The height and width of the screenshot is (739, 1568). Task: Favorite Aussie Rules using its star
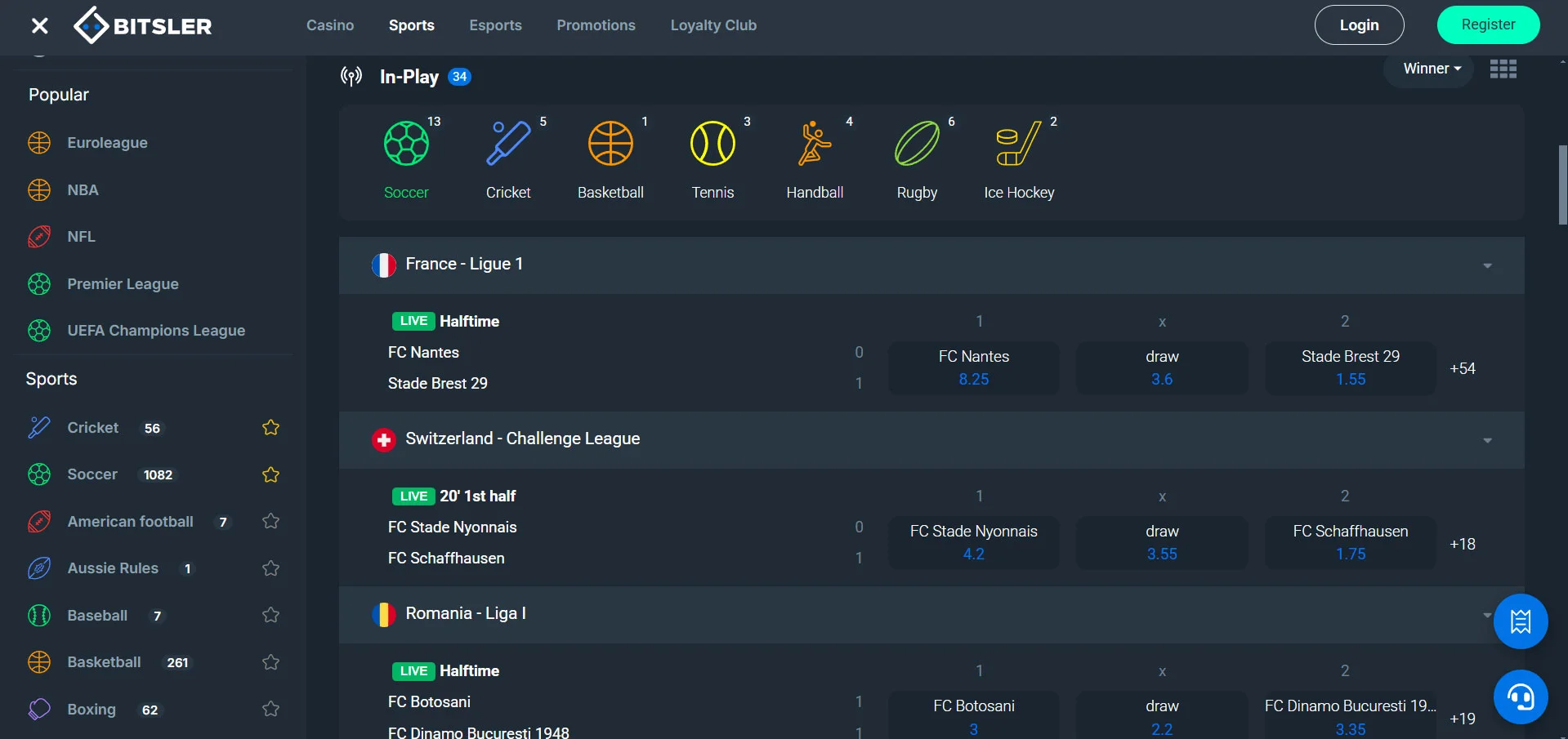(x=271, y=568)
